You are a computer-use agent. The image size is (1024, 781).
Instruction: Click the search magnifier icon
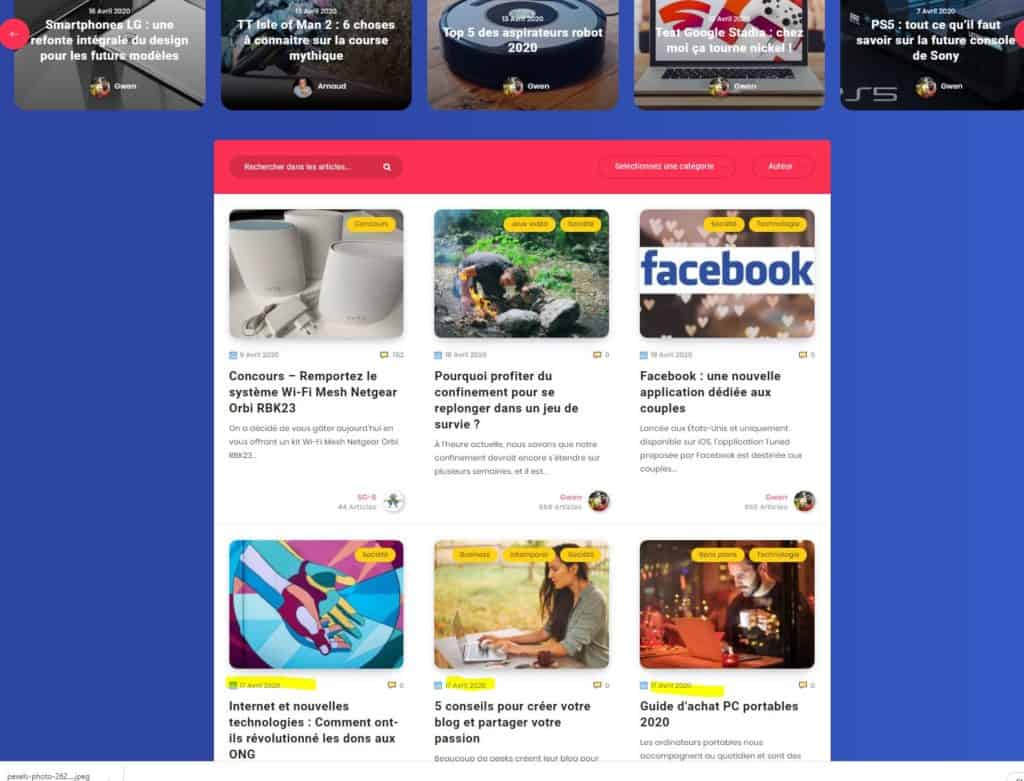[x=387, y=167]
